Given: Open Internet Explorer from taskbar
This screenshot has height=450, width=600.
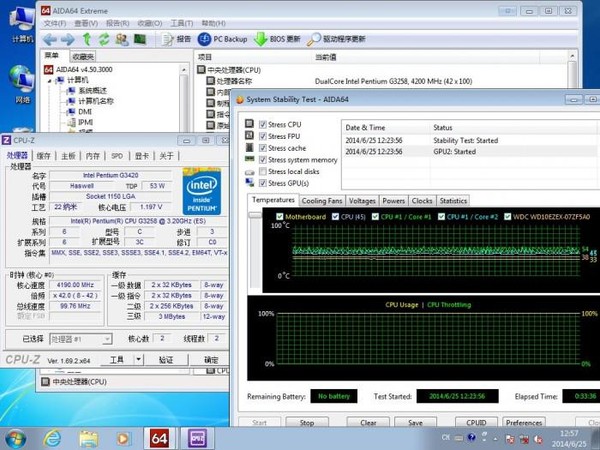Looking at the screenshot, I should pos(52,438).
